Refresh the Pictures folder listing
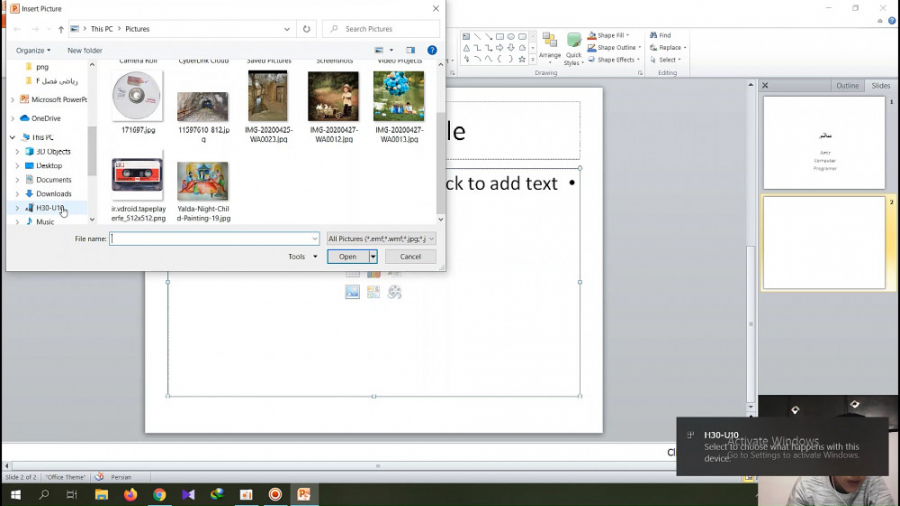900x506 pixels. tap(307, 29)
